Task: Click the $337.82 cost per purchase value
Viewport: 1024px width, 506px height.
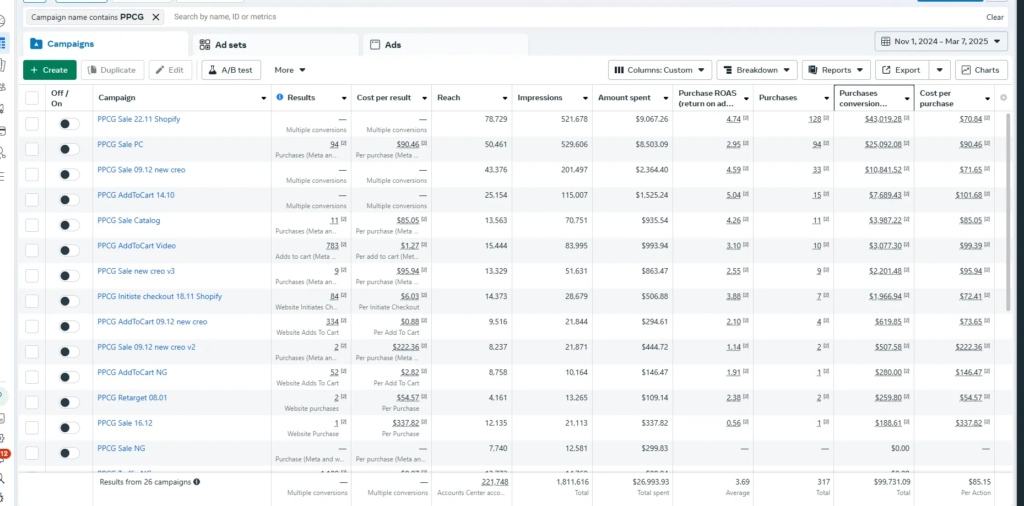Action: (966, 422)
